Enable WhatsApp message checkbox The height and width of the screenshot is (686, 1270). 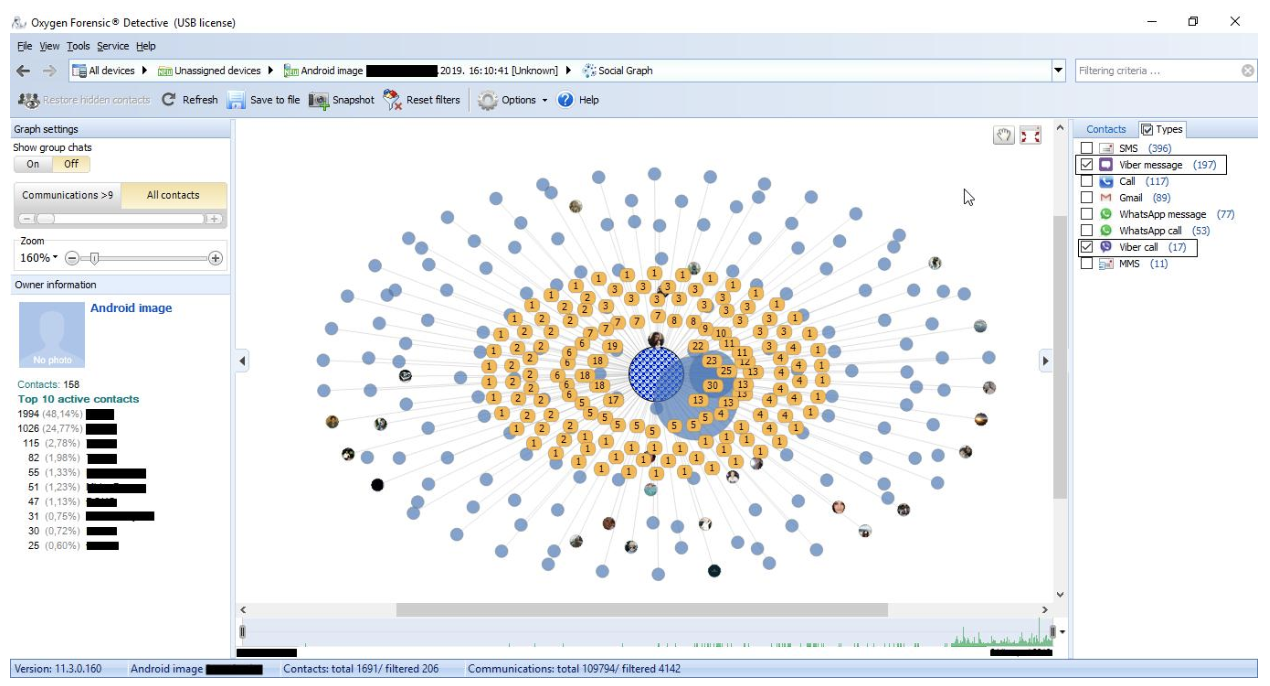tap(1087, 214)
